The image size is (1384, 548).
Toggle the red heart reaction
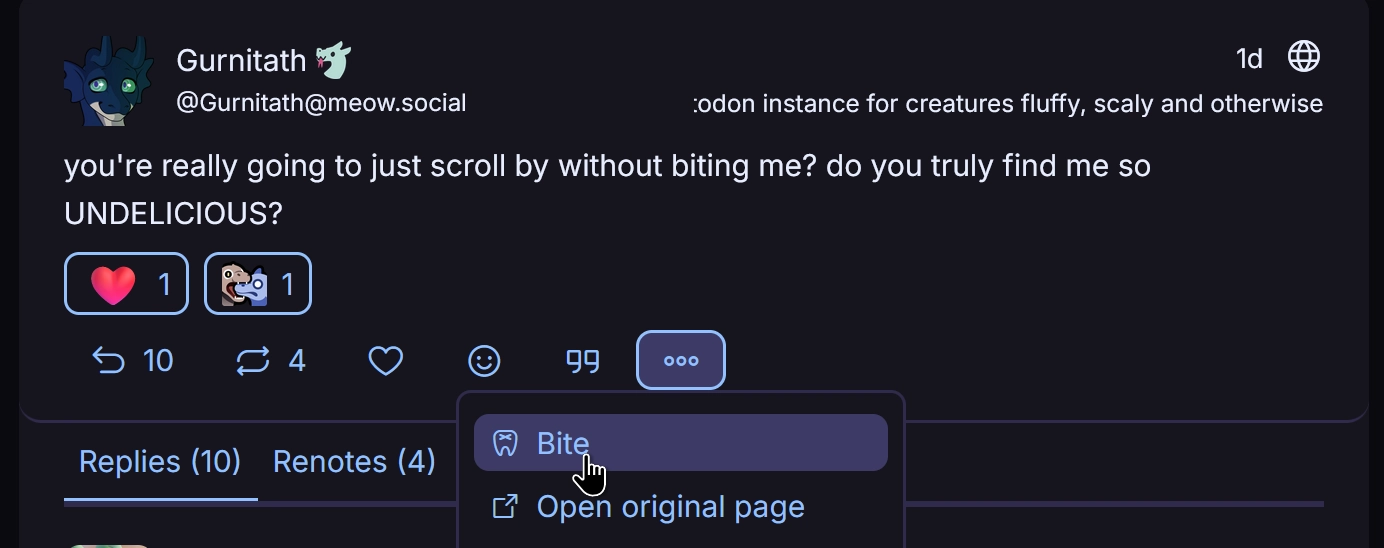127,284
